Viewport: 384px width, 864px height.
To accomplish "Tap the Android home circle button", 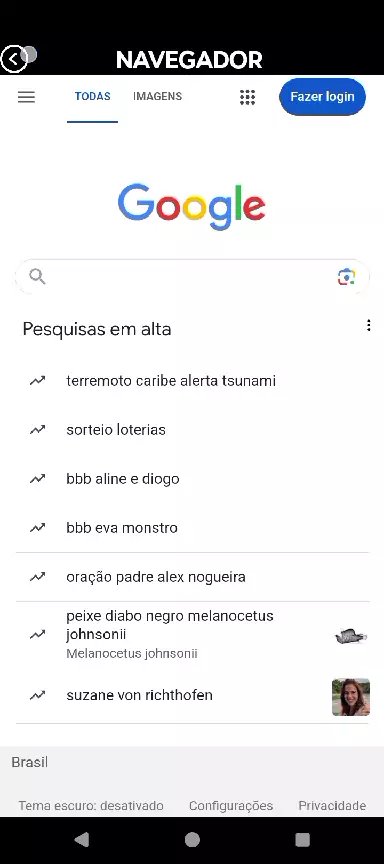I will pyautogui.click(x=192, y=839).
